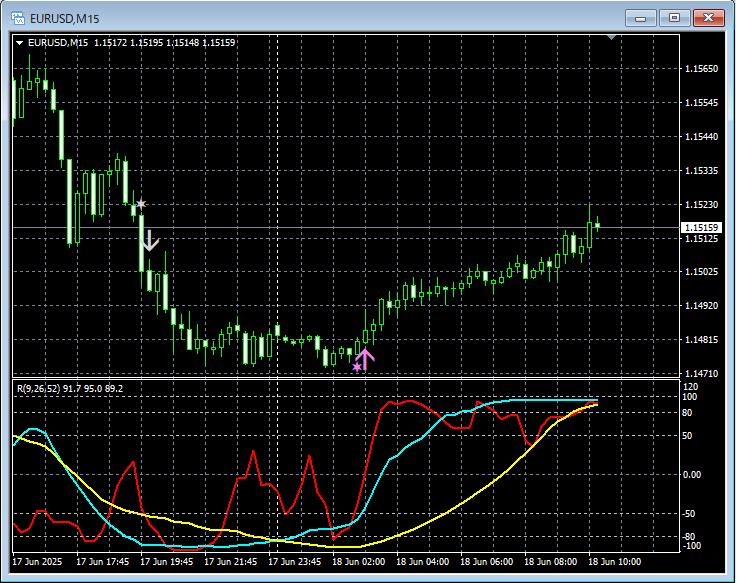Click the indicator scale value 120

[690, 387]
